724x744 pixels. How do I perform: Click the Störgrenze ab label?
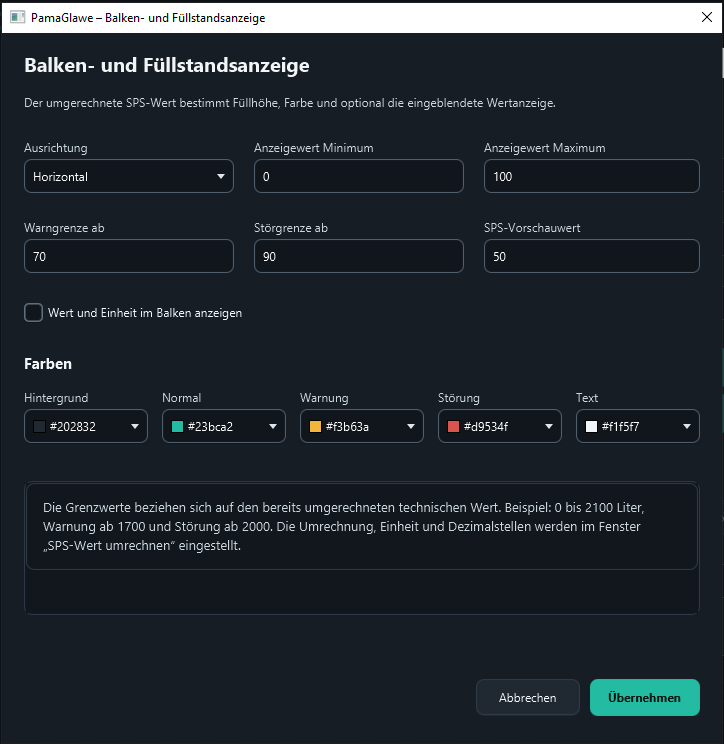[291, 228]
